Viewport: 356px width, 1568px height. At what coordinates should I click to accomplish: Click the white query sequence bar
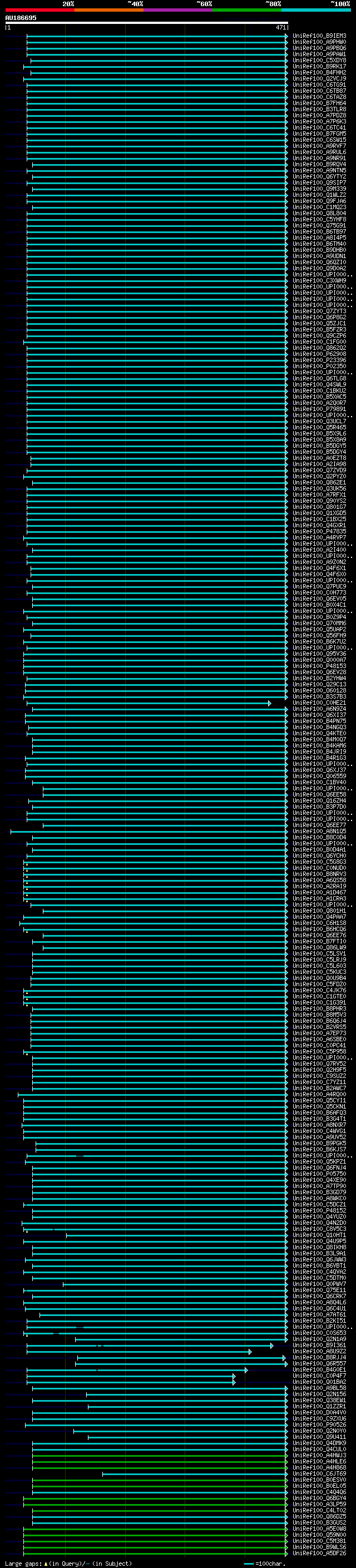(146, 23)
